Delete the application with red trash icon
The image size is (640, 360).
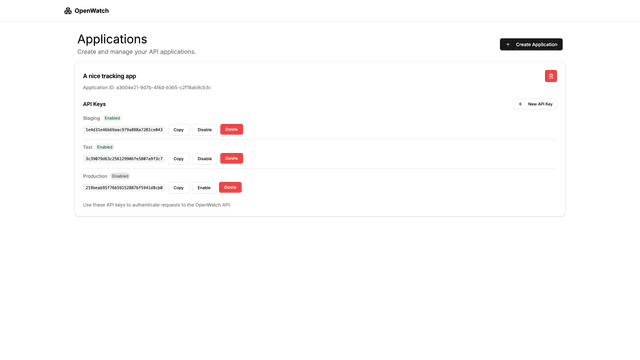[x=551, y=76]
